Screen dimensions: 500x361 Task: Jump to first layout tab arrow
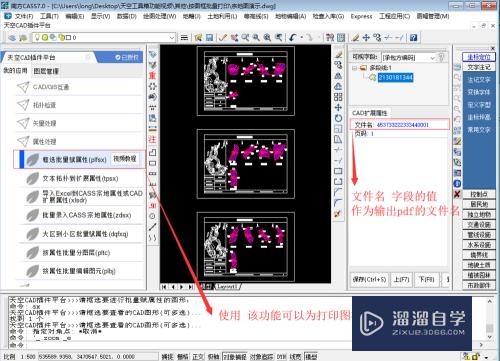click(164, 287)
